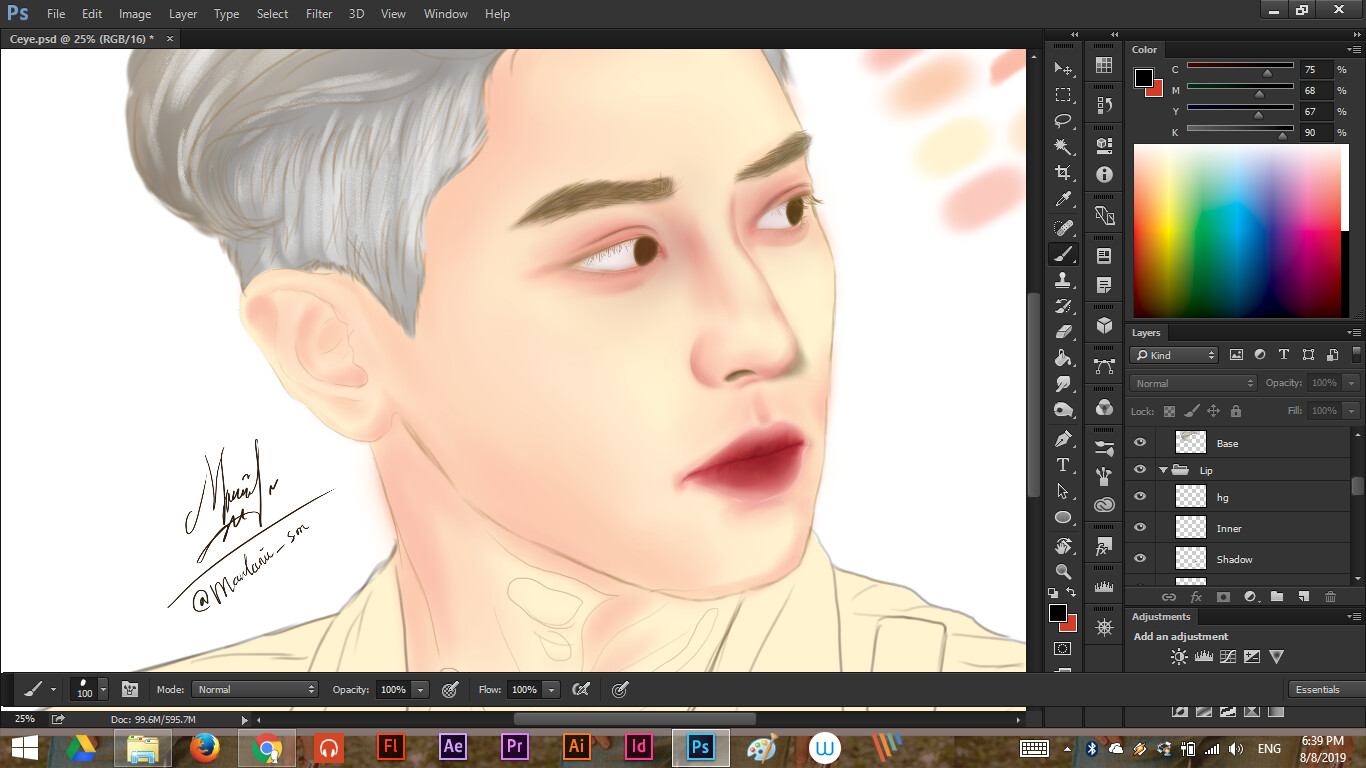The height and width of the screenshot is (768, 1366).
Task: Select the Eyedropper tool
Action: [x=1063, y=200]
